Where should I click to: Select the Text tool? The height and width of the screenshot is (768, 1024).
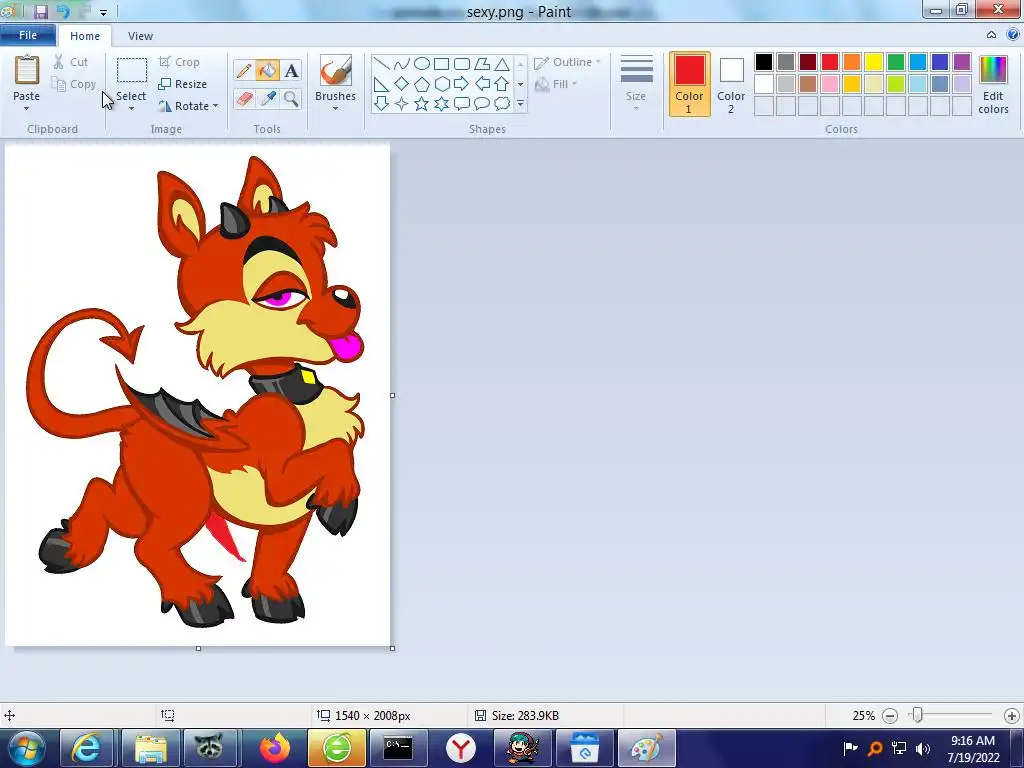291,71
